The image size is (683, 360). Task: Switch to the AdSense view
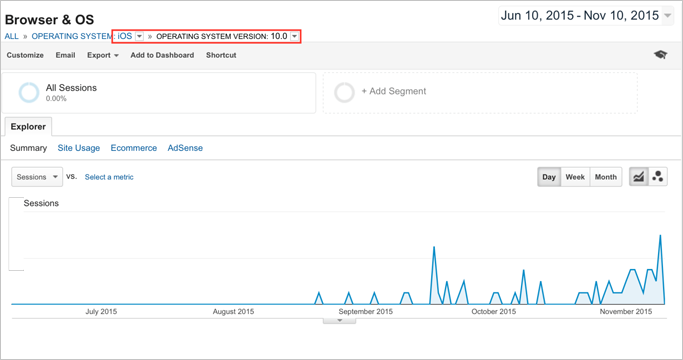(185, 148)
